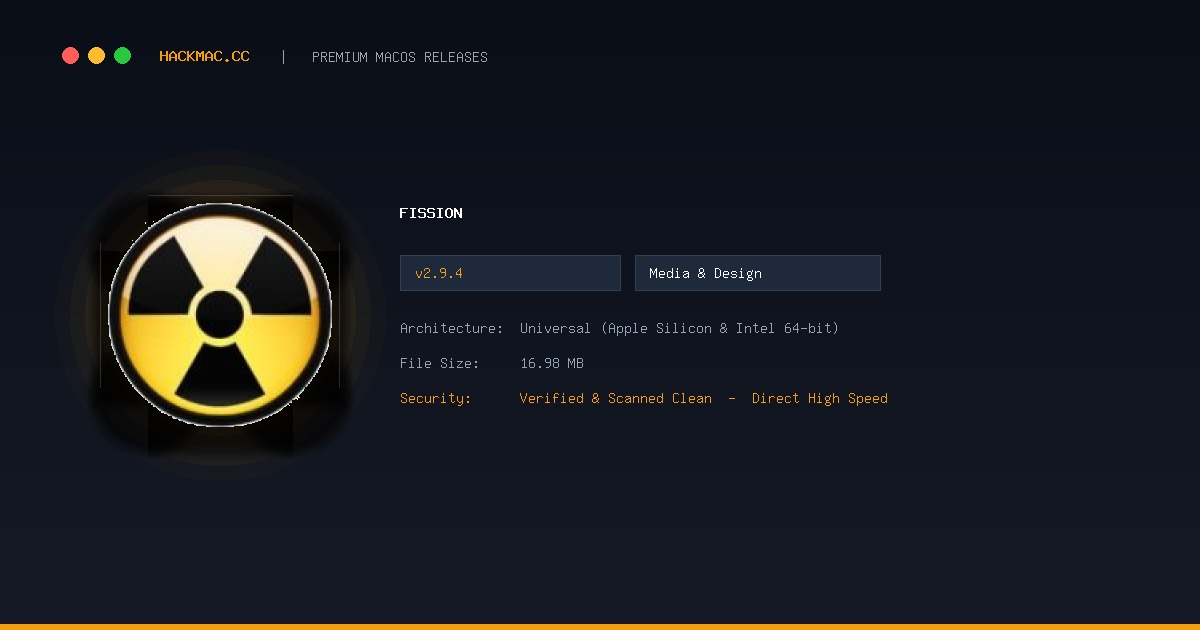Click the red close window dot
The width and height of the screenshot is (1200, 630).
pos(70,56)
